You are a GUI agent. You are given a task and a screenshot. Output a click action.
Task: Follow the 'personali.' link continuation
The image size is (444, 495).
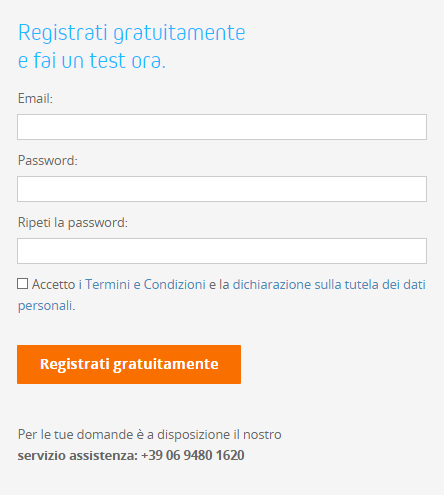(x=47, y=305)
